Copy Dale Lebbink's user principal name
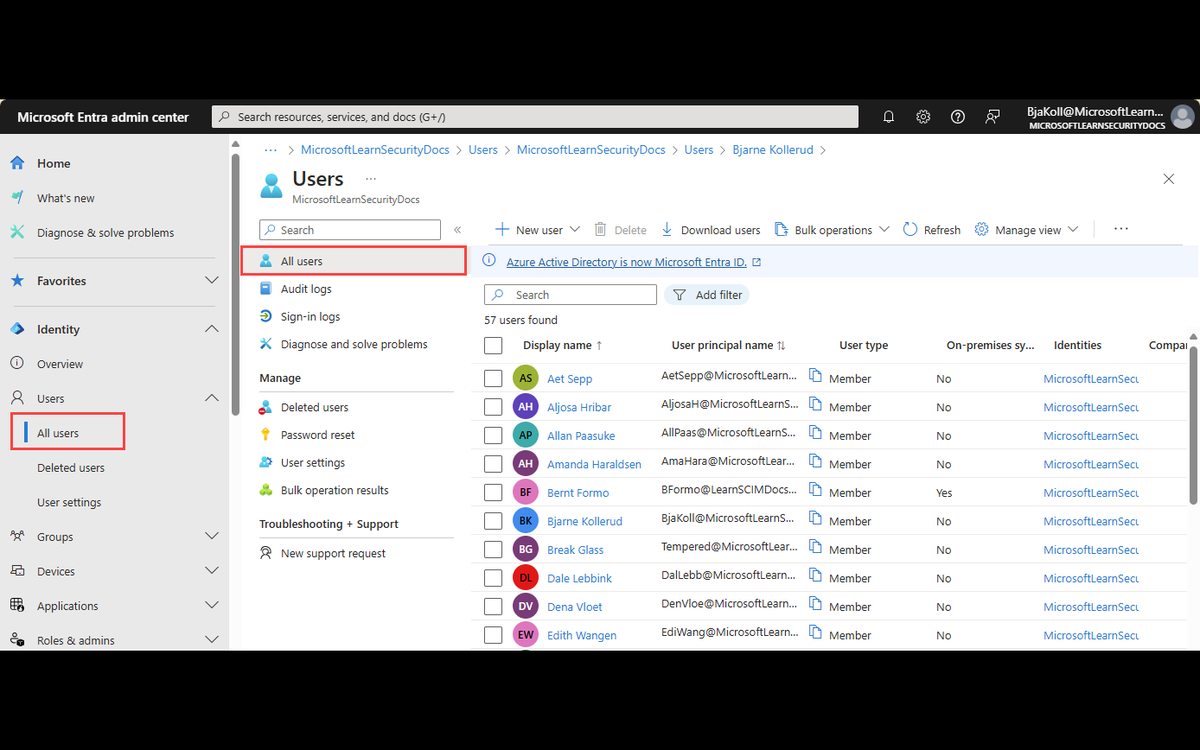The image size is (1200, 750). tap(815, 576)
